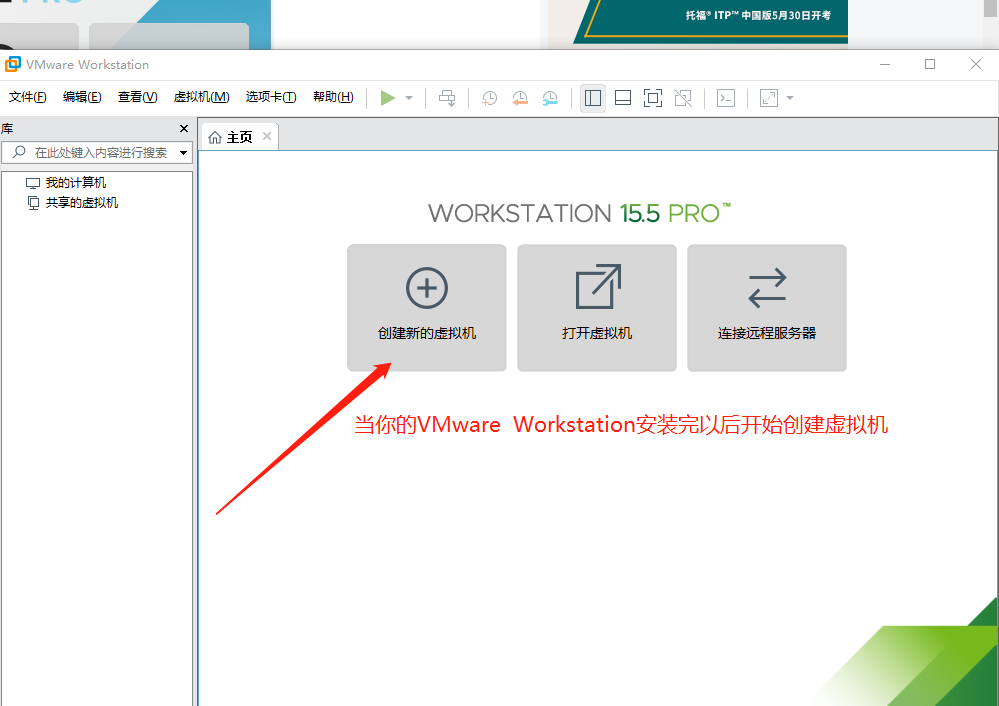Click Send Ctrl+Alt+Del toolbar icon

tap(447, 98)
